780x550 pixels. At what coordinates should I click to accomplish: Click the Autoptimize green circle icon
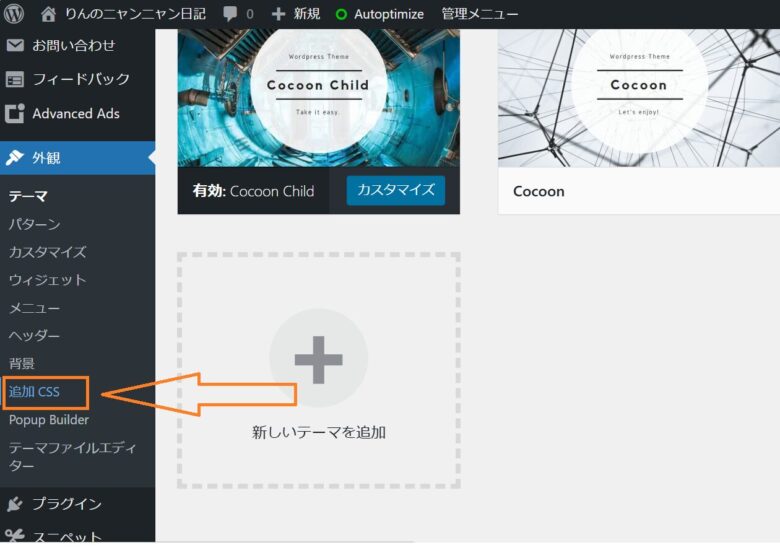[x=341, y=14]
